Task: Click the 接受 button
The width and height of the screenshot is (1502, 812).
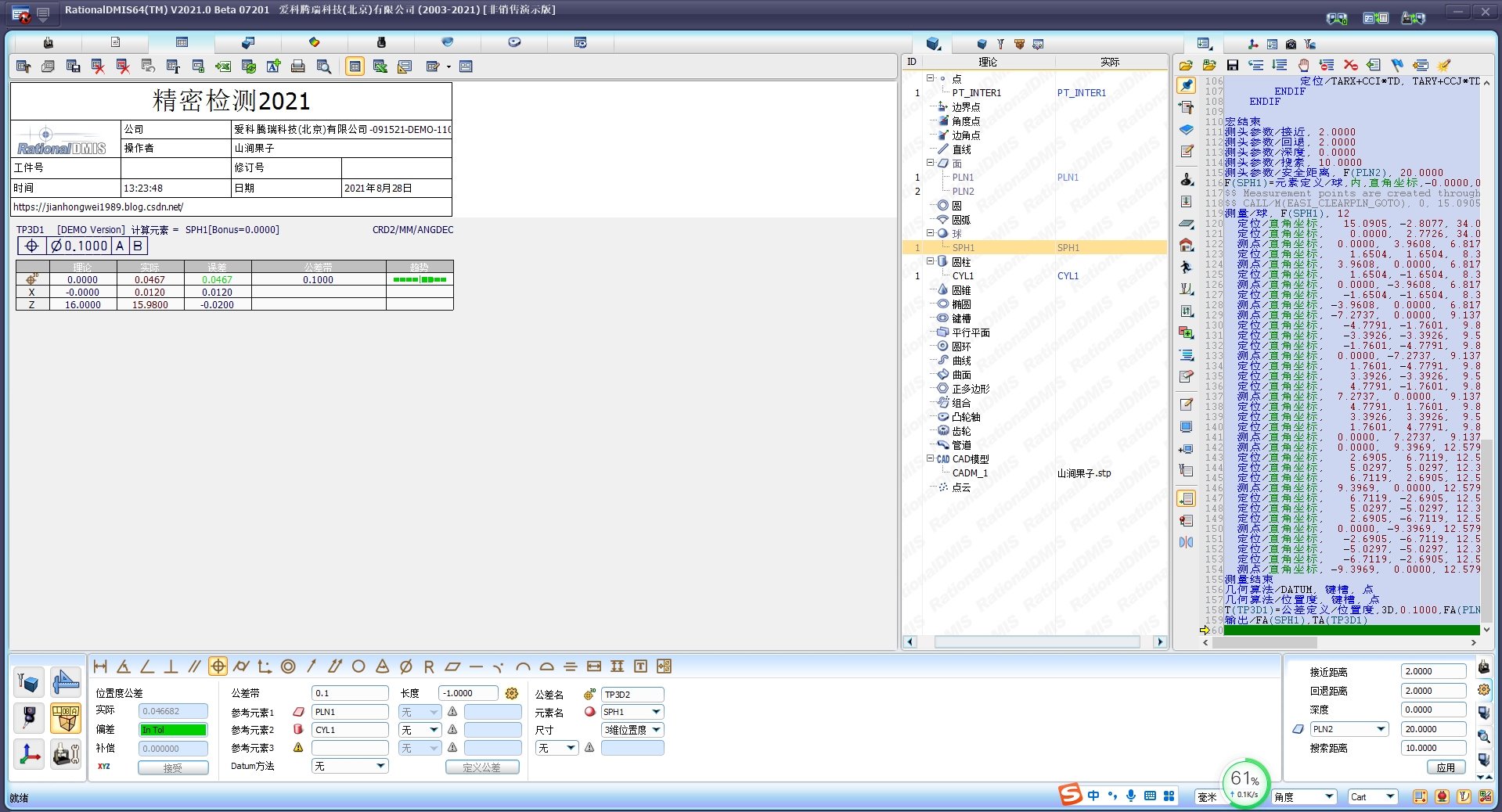Action: (173, 767)
